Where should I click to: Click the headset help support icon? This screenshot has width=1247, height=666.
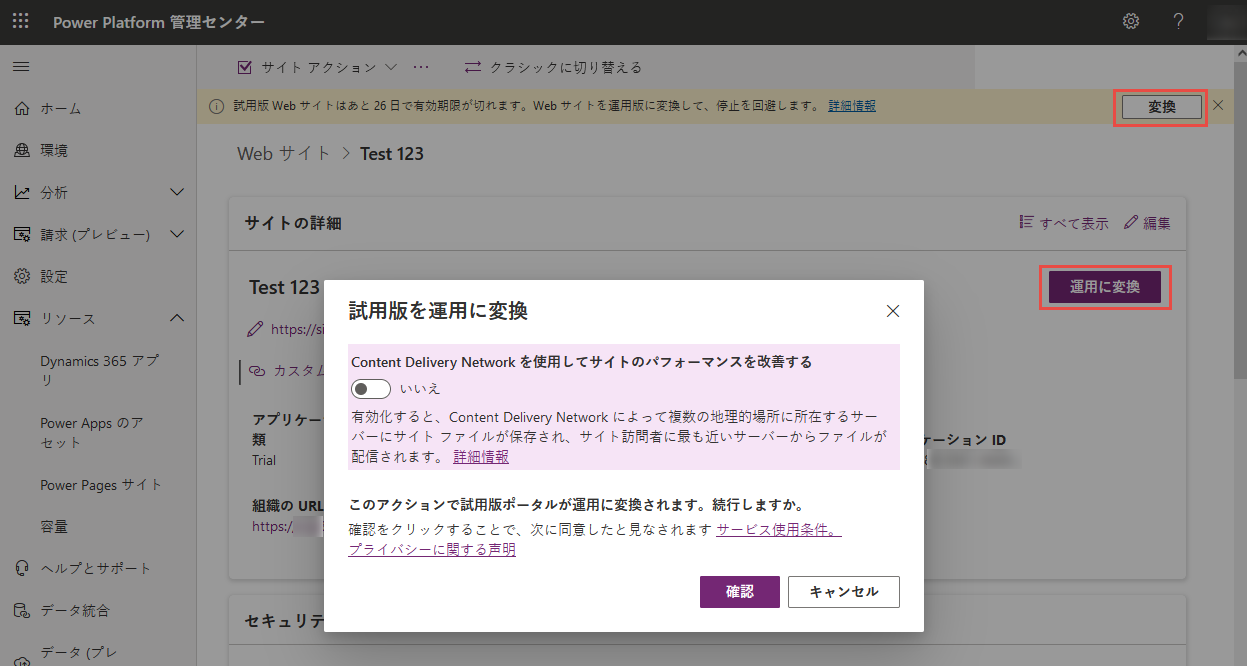point(22,568)
